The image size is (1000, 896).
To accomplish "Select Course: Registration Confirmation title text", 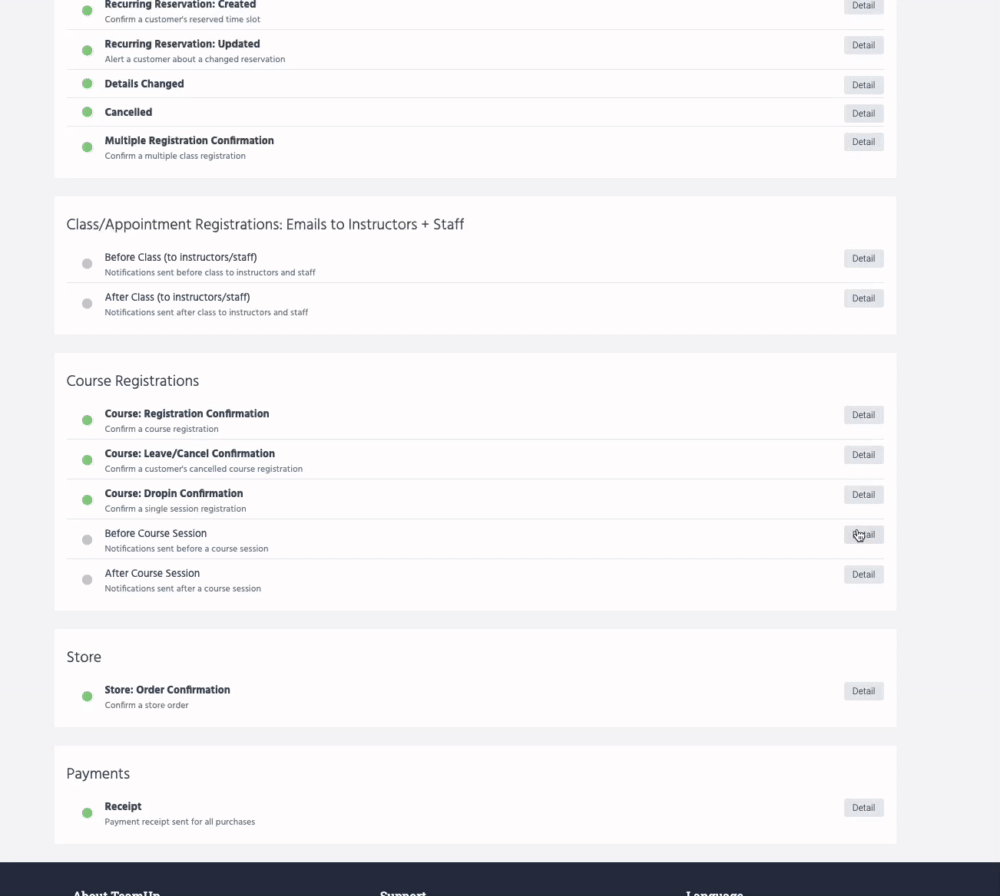I will pos(186,414).
